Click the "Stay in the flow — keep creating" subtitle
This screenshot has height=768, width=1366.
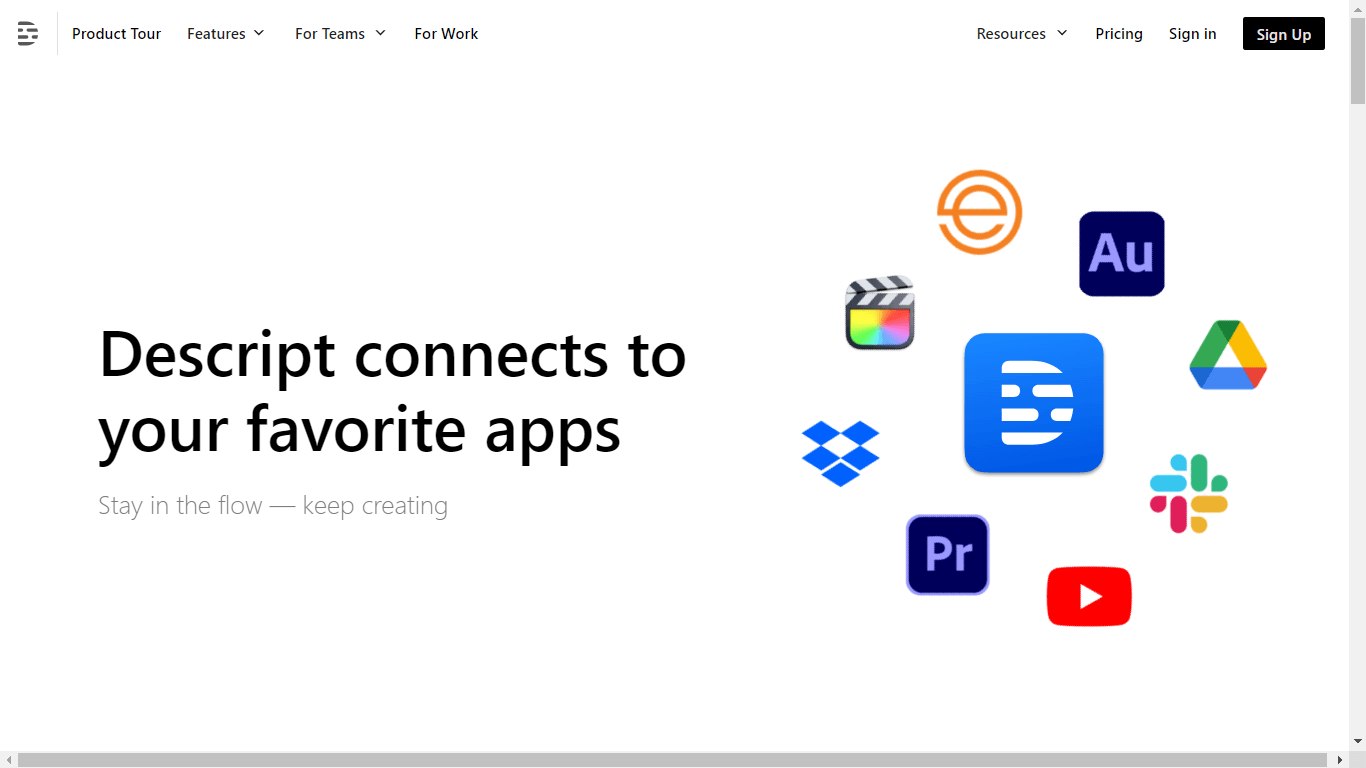[273, 506]
